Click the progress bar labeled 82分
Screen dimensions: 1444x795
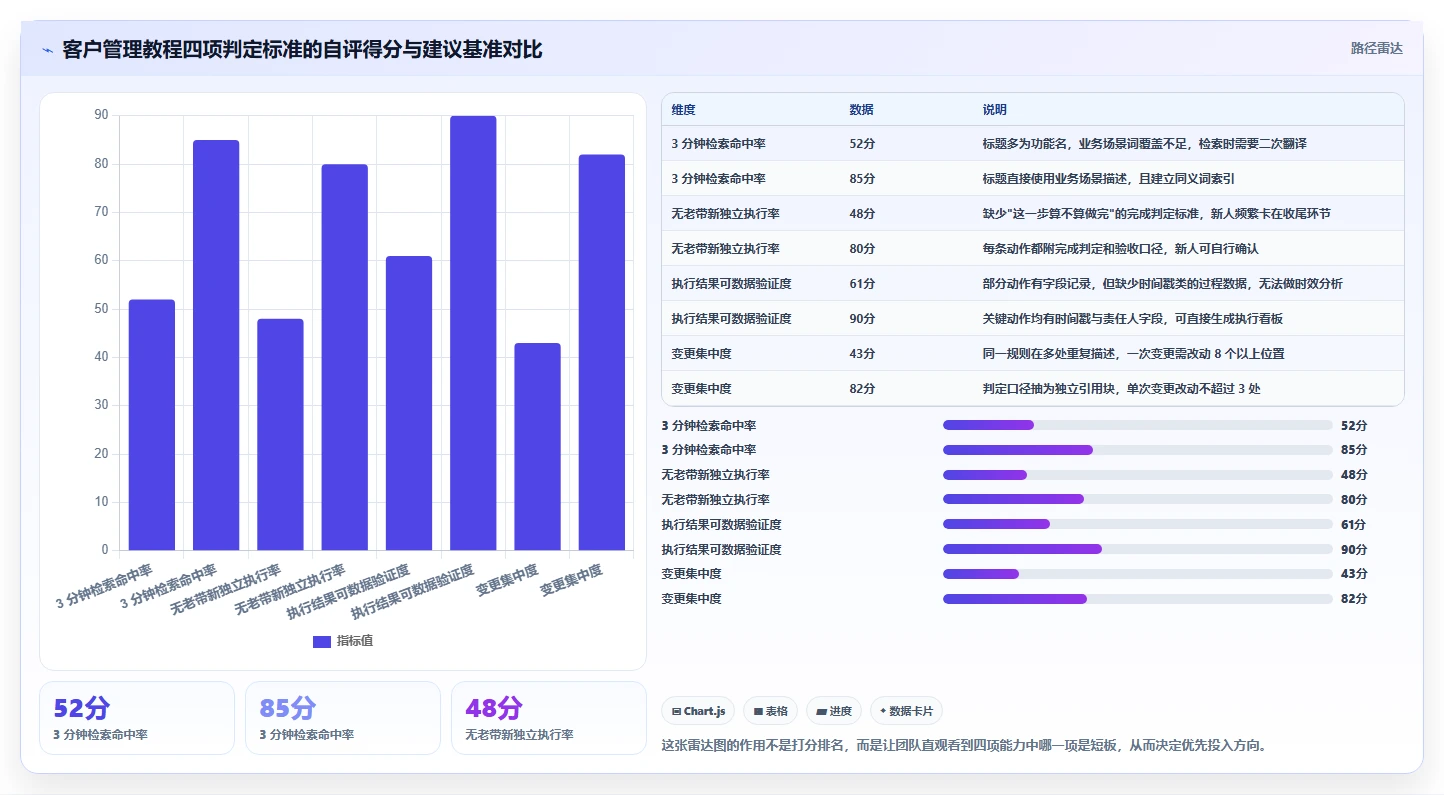[1138, 599]
